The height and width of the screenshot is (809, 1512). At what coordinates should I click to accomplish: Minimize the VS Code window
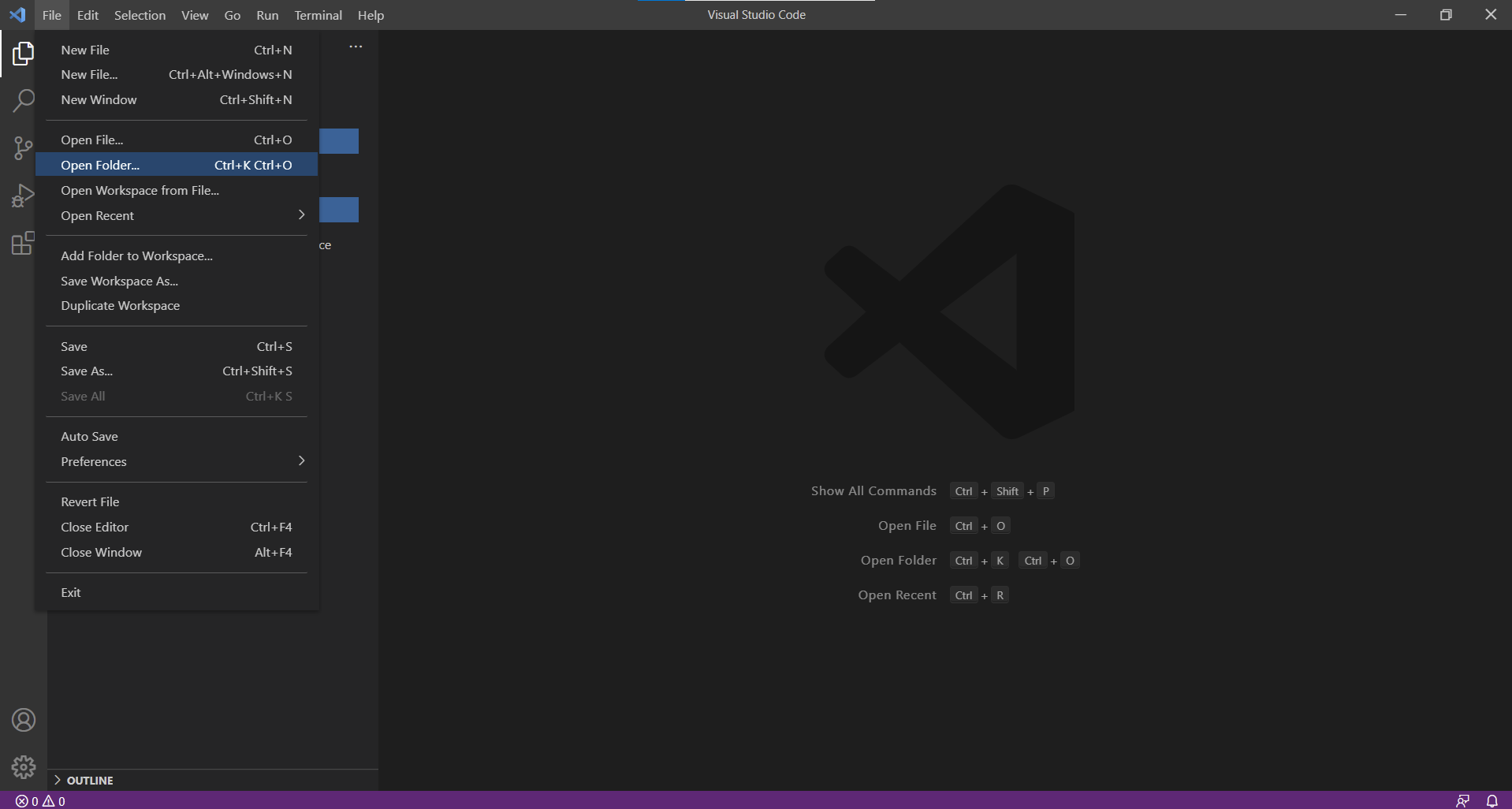point(1400,15)
